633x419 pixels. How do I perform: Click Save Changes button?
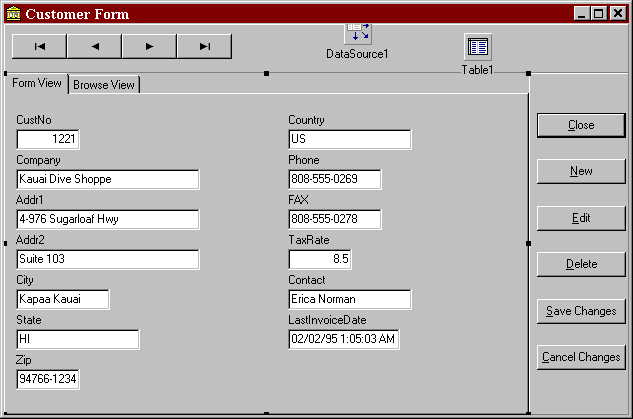[581, 311]
